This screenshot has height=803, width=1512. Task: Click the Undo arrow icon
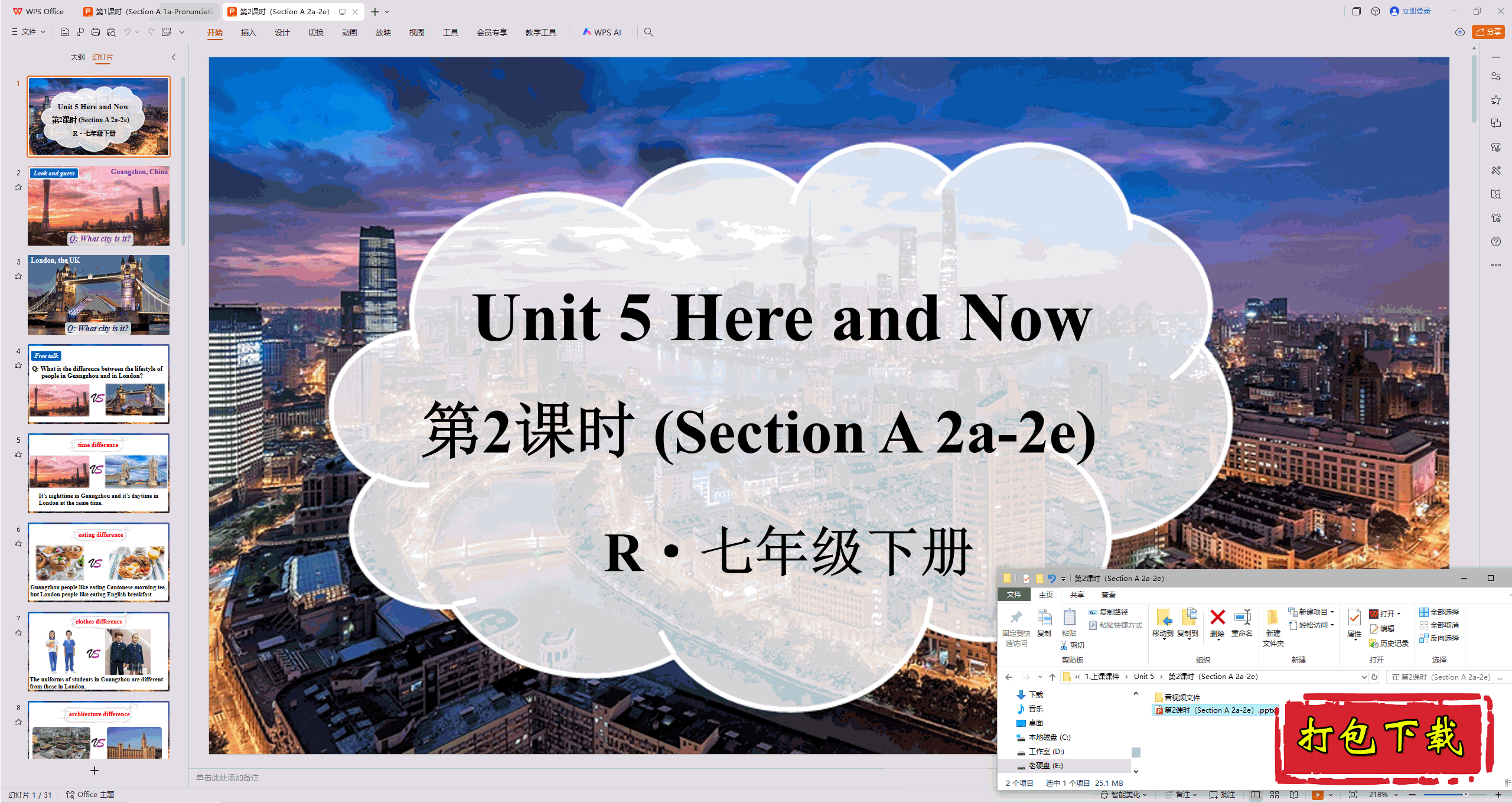[x=127, y=32]
